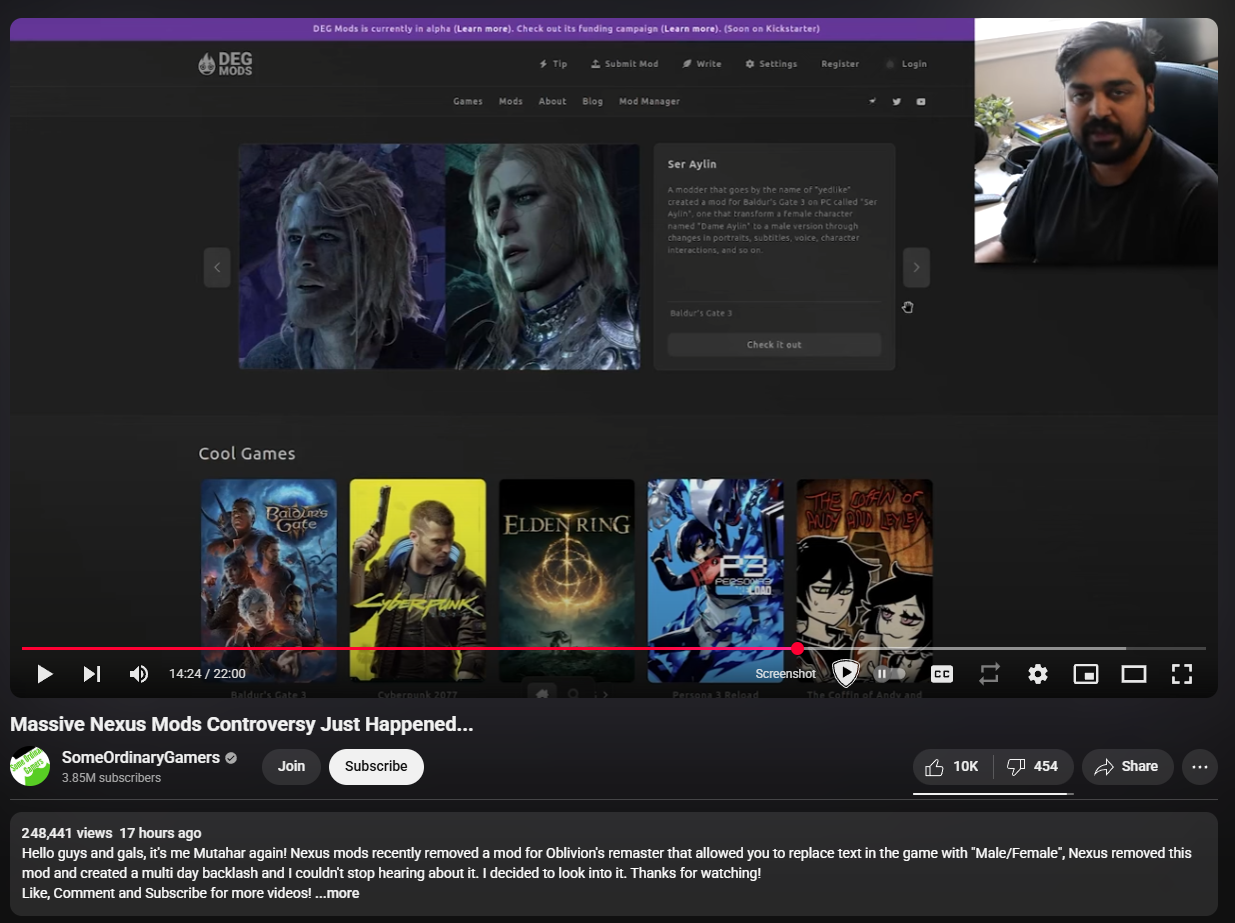Click the first social icon left of Twitter
Image resolution: width=1235 pixels, height=923 pixels.
873,101
